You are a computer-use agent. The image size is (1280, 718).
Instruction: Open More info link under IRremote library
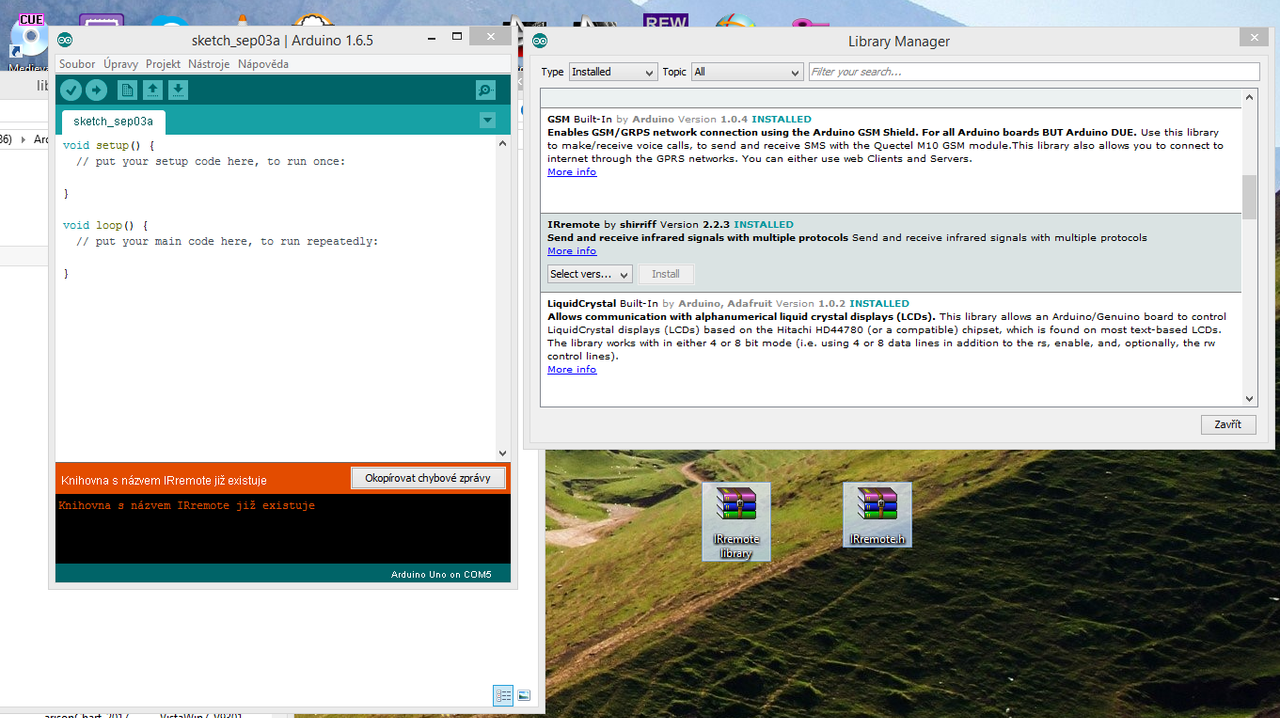pyautogui.click(x=572, y=251)
